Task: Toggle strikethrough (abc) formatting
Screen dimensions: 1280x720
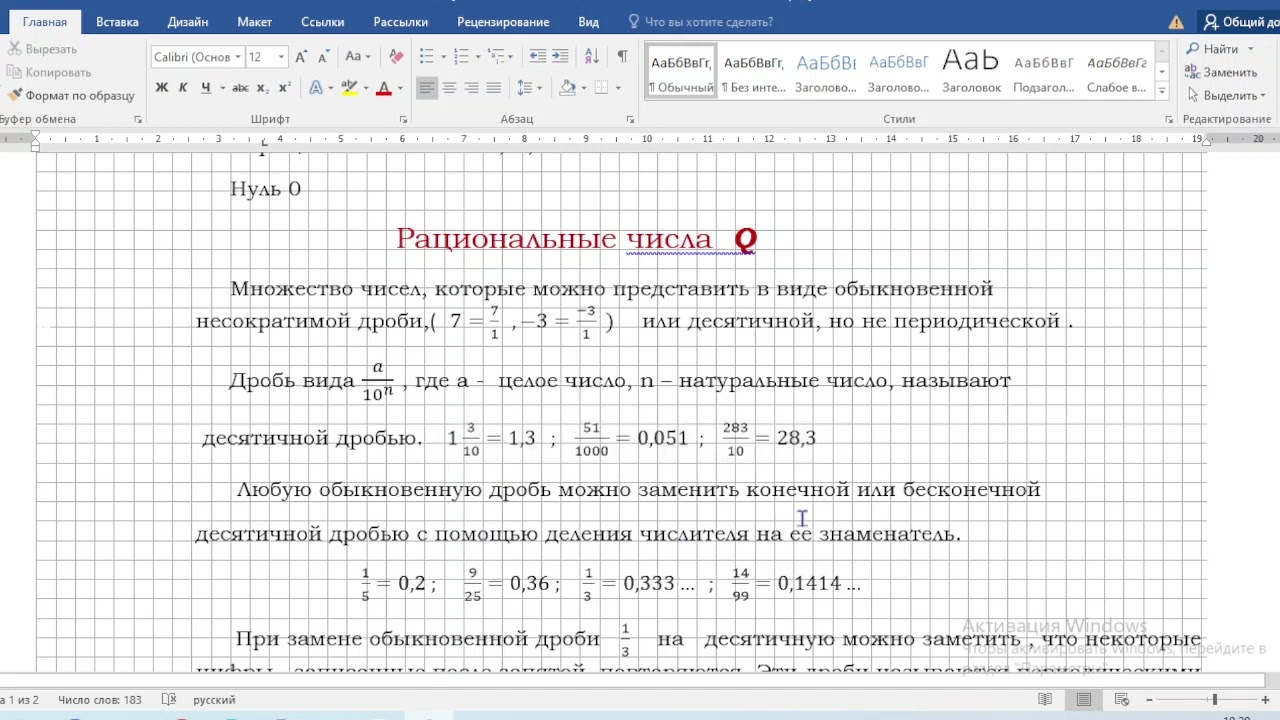Action: point(240,88)
